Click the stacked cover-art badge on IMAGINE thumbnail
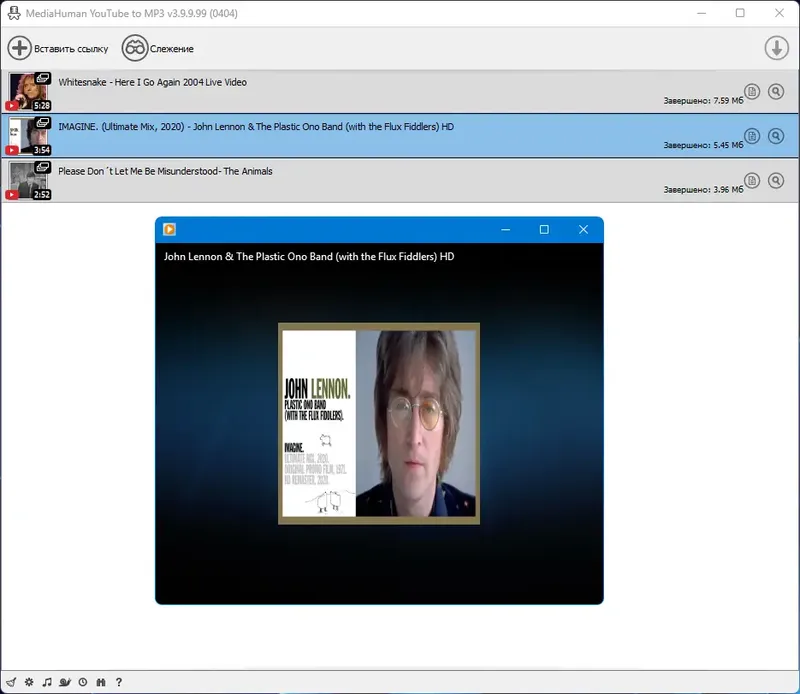 [43, 122]
